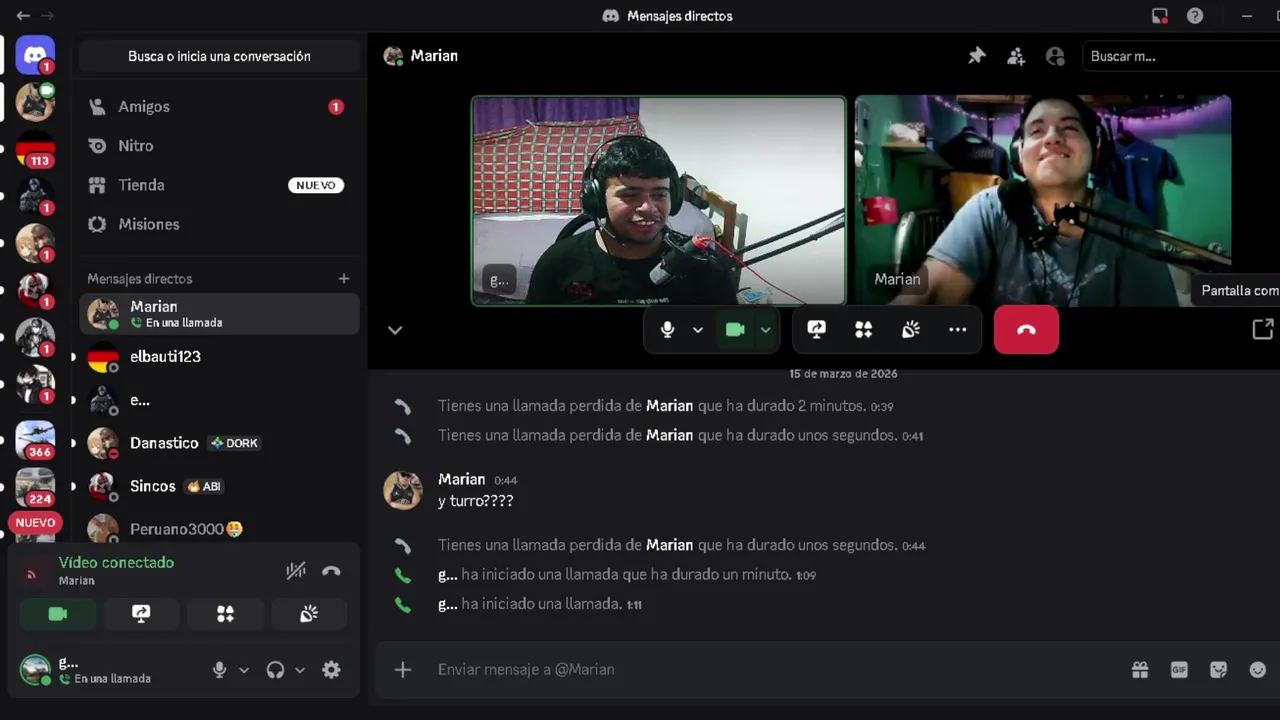
Task: Select Marian direct message
Action: (219, 314)
